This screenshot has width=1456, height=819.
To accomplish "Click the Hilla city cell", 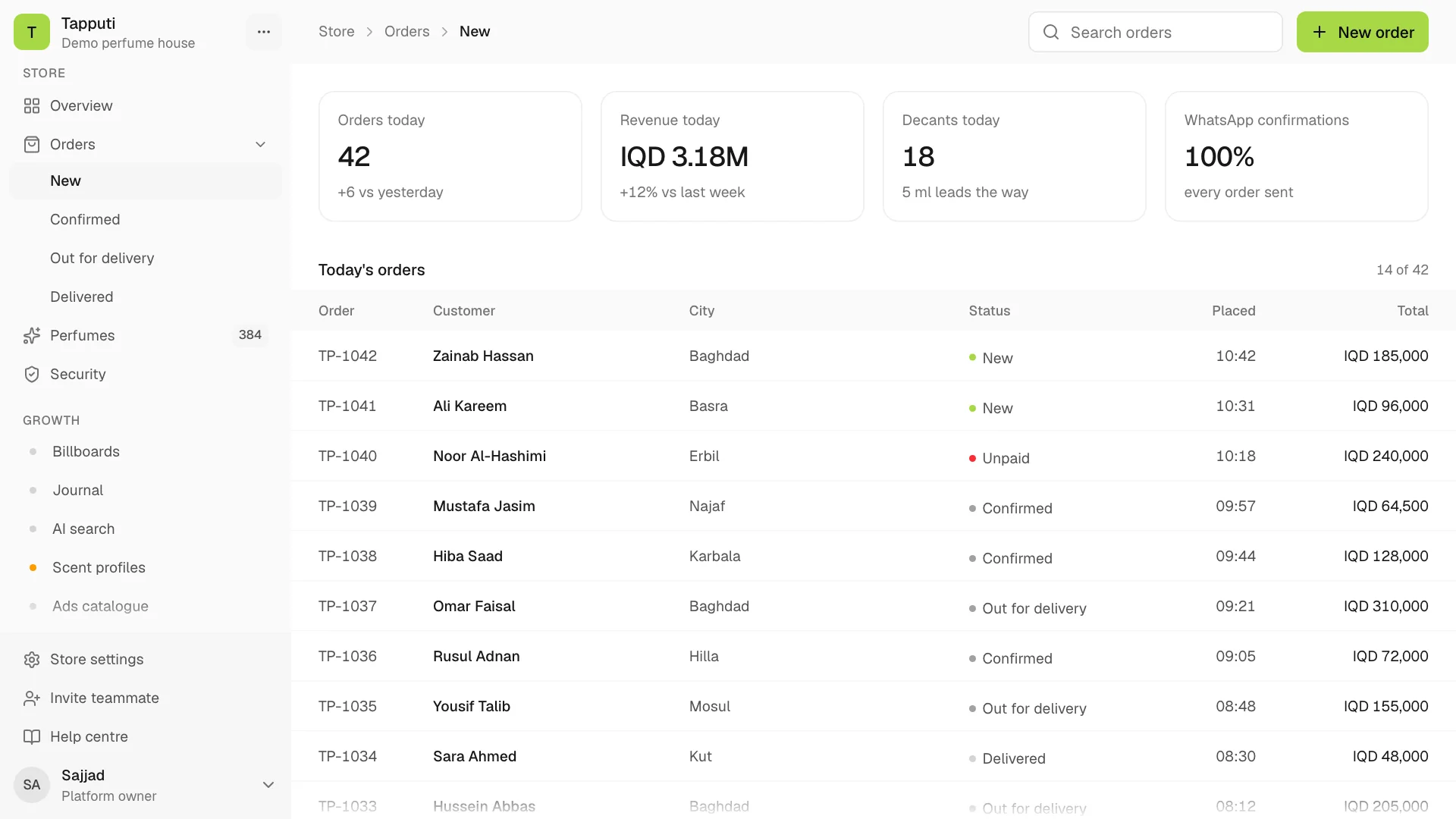I will pos(704,656).
